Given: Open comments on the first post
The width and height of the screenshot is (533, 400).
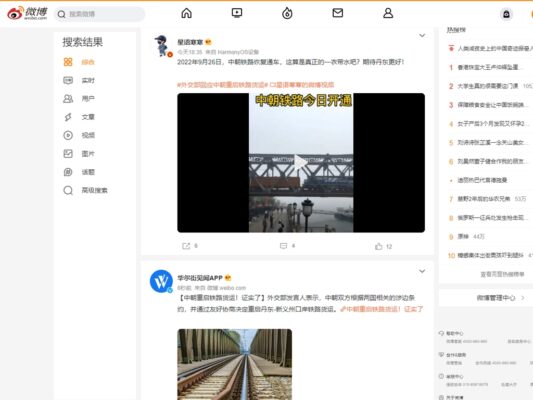Looking at the screenshot, I should [287, 246].
